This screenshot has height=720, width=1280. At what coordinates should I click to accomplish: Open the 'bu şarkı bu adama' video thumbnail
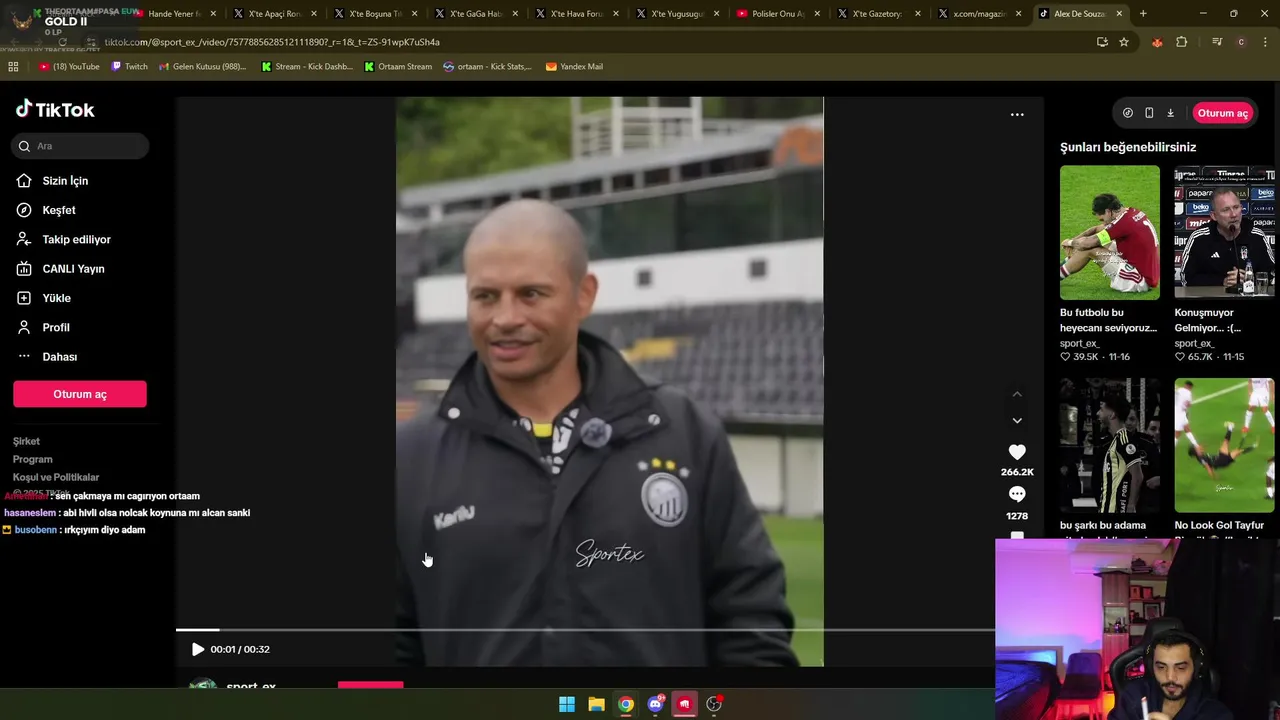point(1110,445)
